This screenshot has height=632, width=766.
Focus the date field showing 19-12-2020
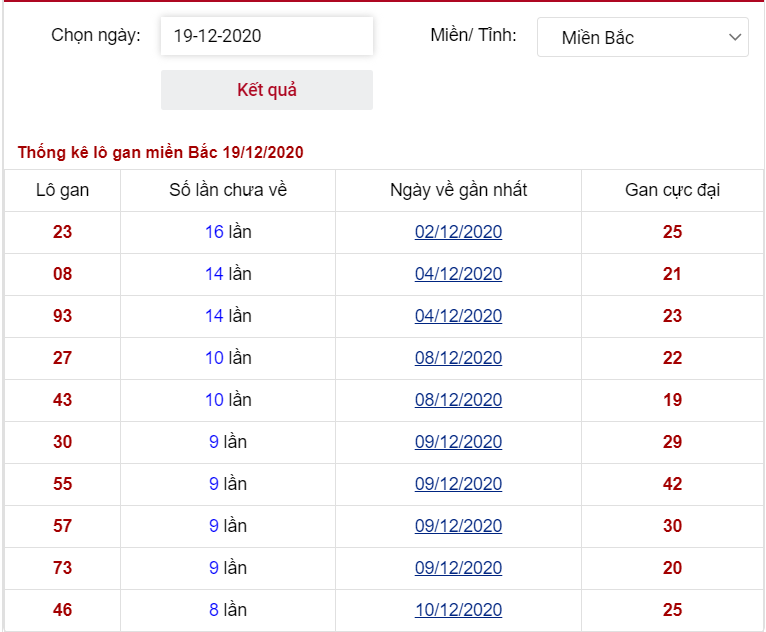[267, 36]
